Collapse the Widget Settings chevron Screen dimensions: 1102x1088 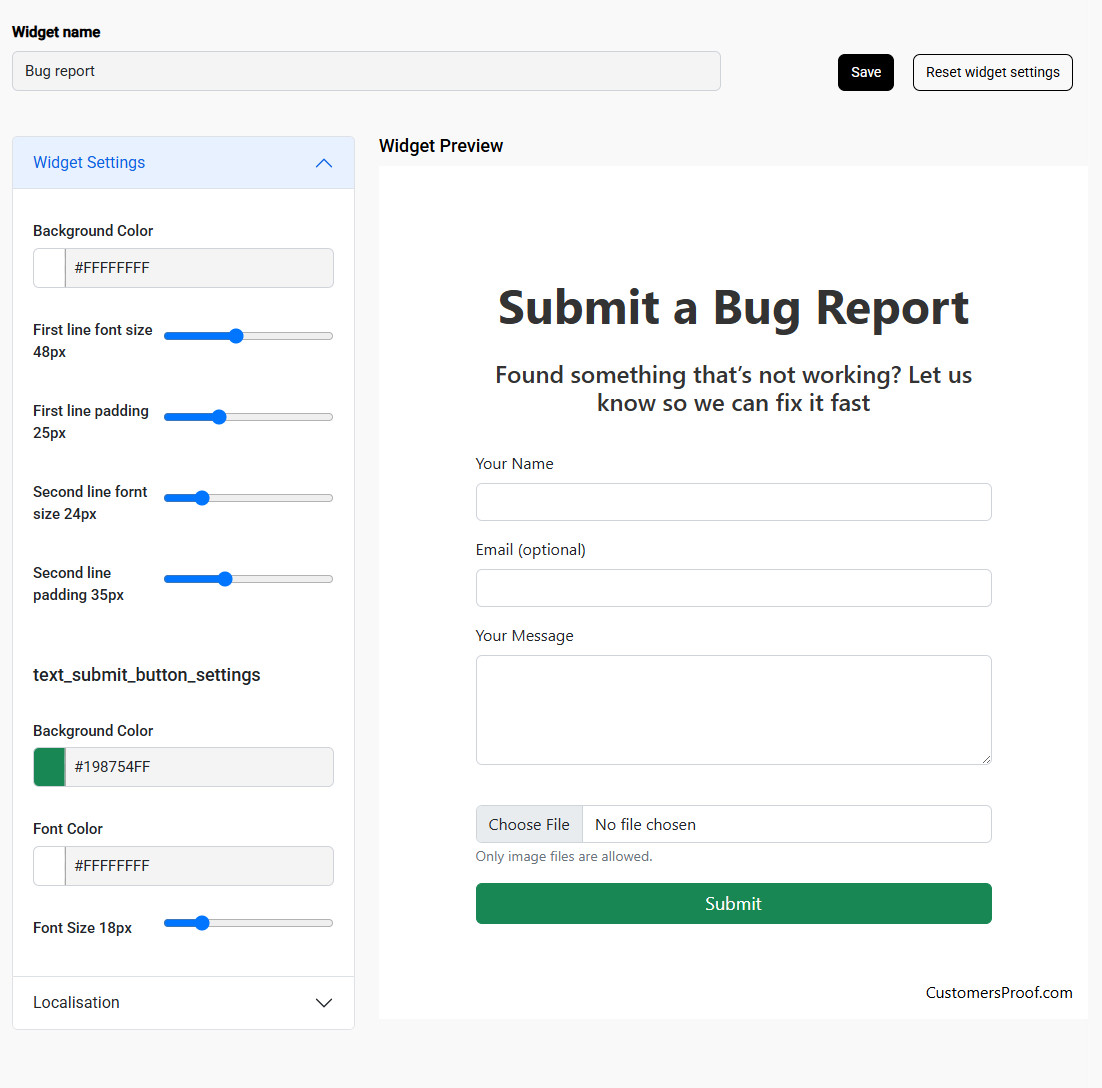323,163
